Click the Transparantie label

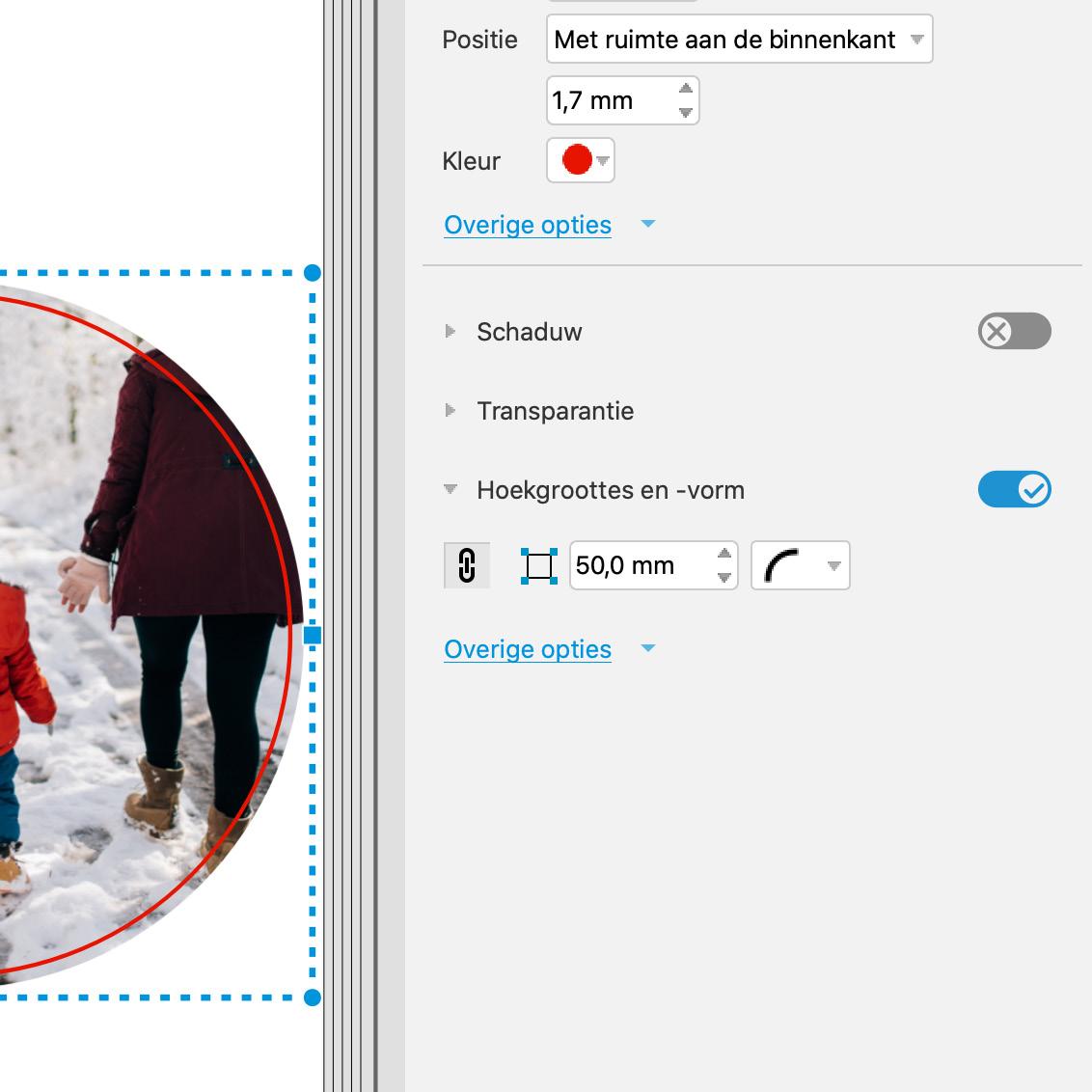[555, 411]
